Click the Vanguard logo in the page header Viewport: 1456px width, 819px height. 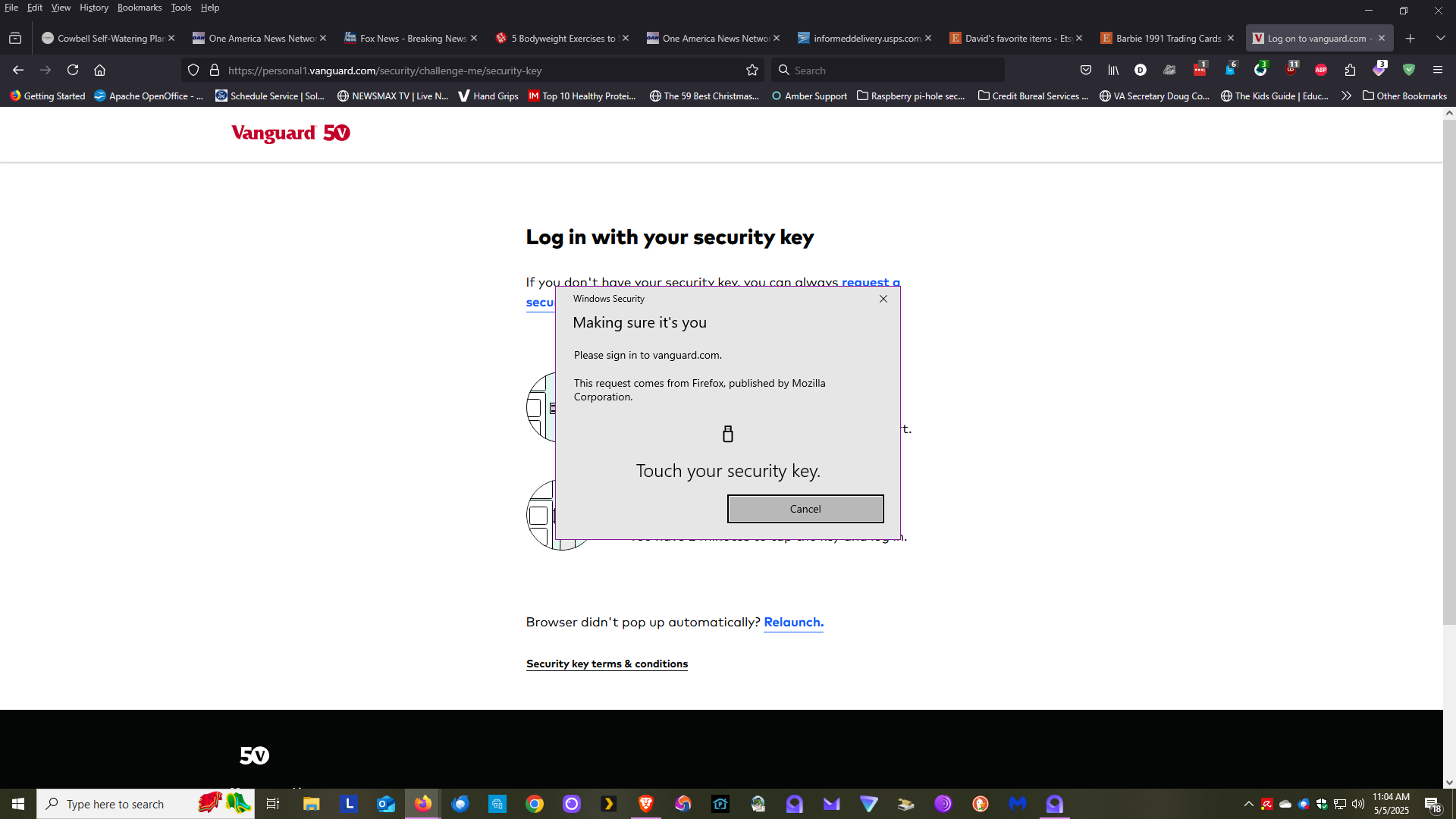[x=290, y=133]
